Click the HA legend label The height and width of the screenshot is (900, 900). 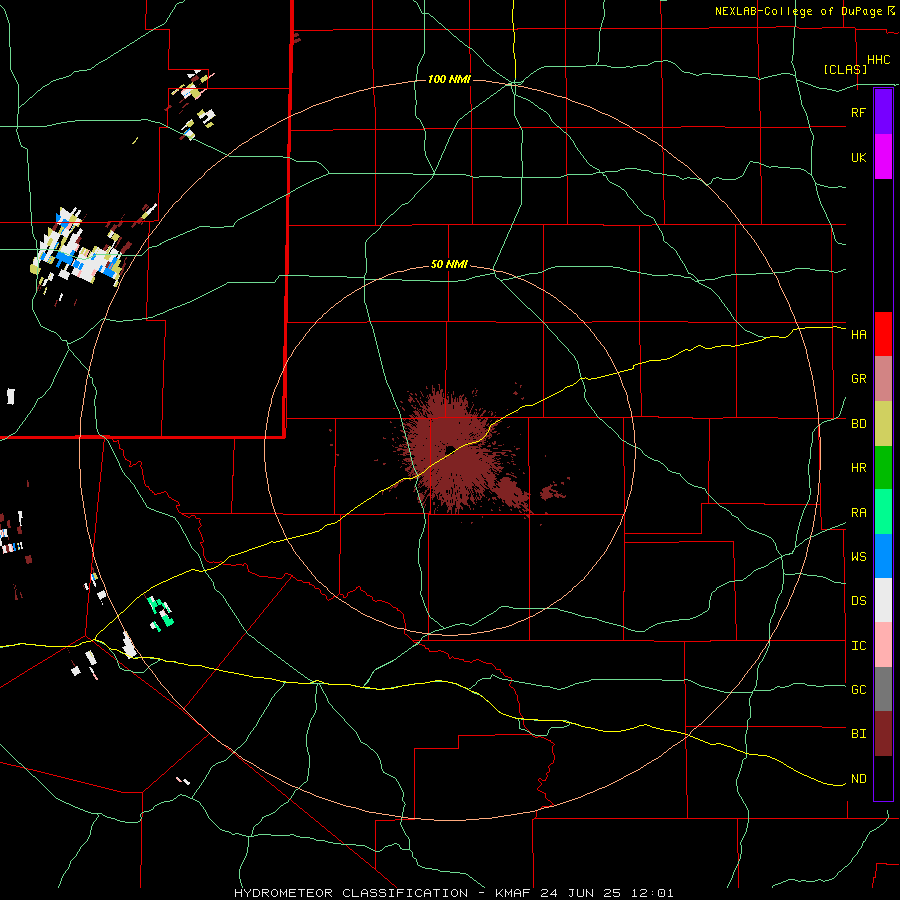coord(858,334)
